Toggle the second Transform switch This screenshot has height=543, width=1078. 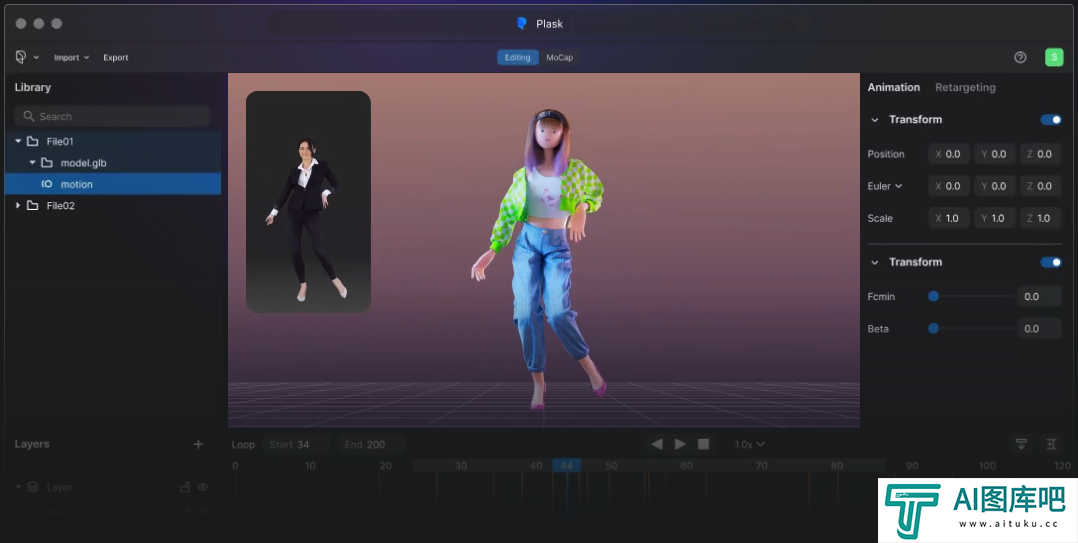pos(1050,262)
